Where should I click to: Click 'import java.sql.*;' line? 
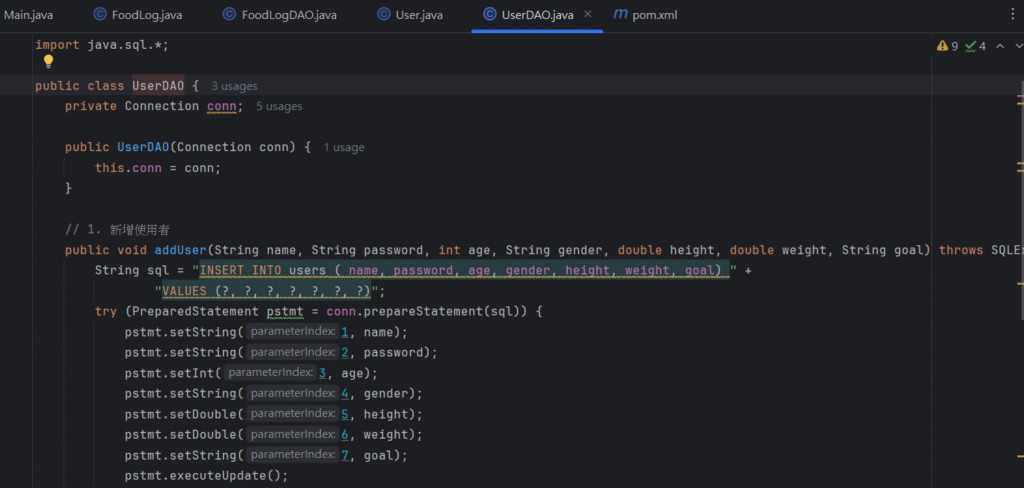[102, 45]
